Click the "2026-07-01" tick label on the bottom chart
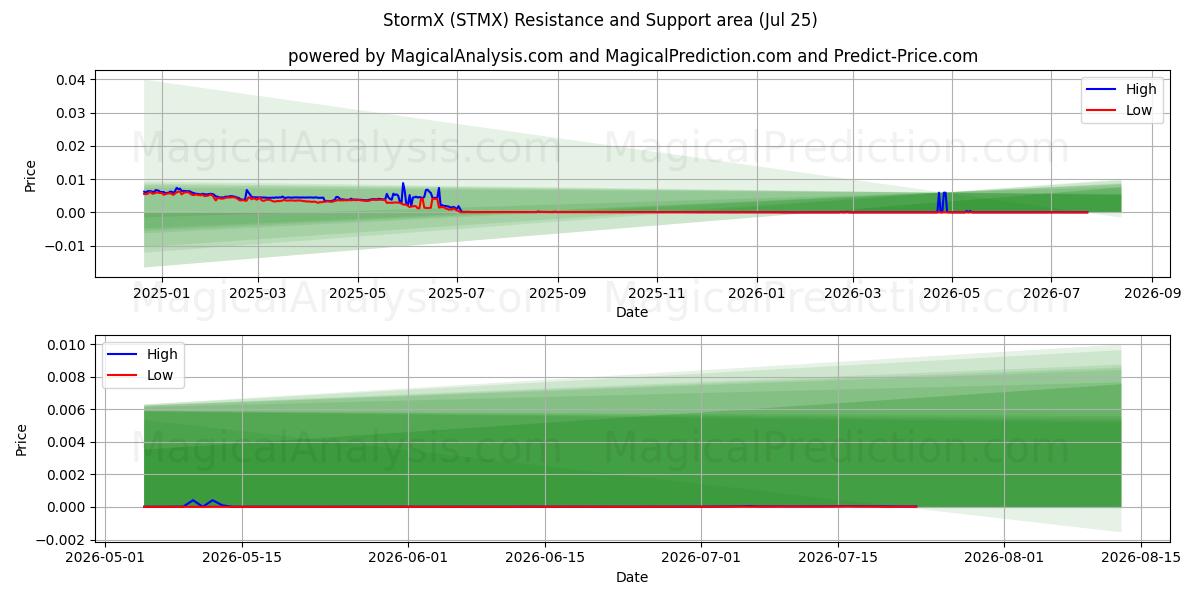1200x600 pixels. click(701, 558)
